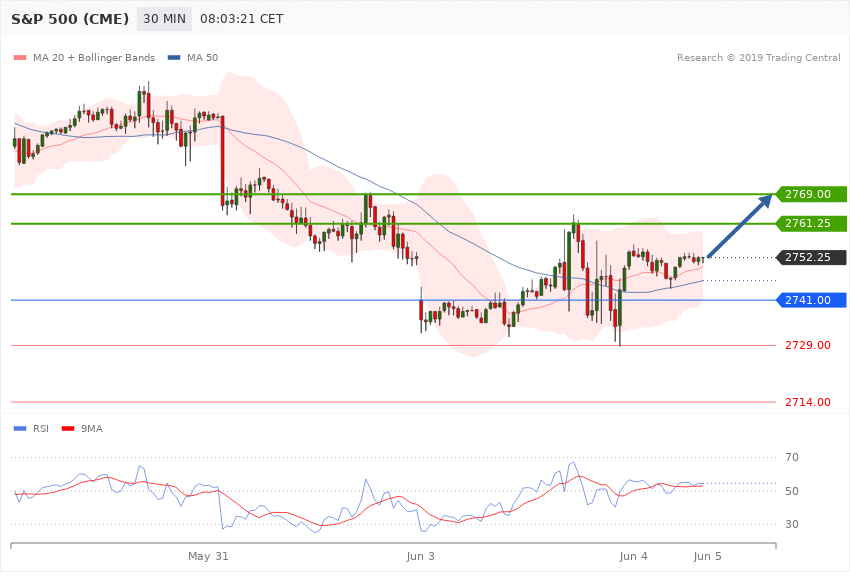Click the S&P 500 (CME) chart title
The image size is (850, 576).
pyautogui.click(x=70, y=19)
